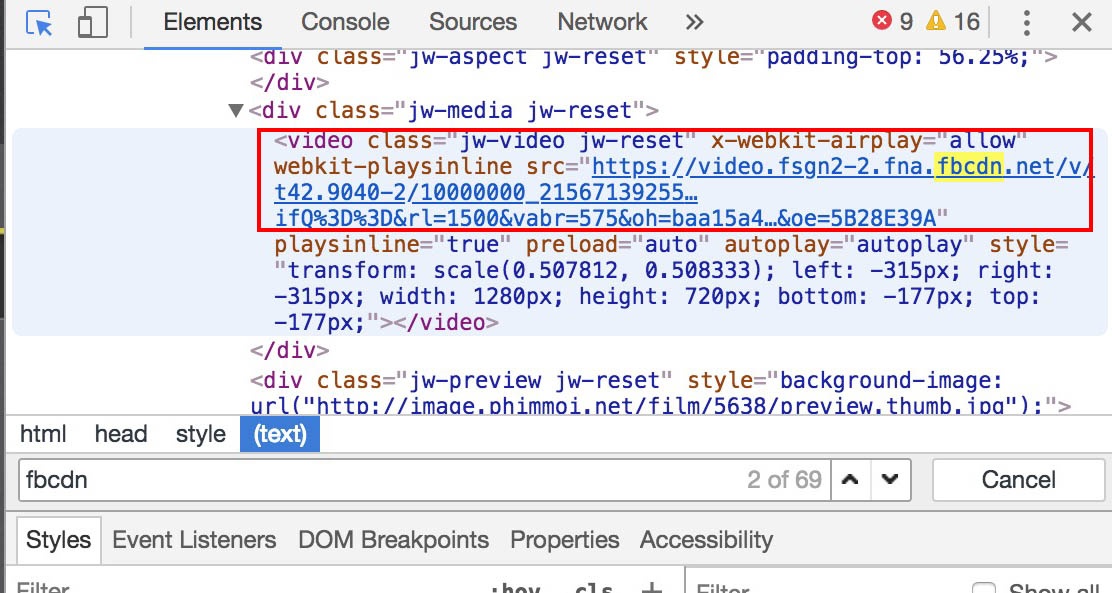The image size is (1112, 593).
Task: Click the red error count indicator
Action: pyautogui.click(x=893, y=21)
